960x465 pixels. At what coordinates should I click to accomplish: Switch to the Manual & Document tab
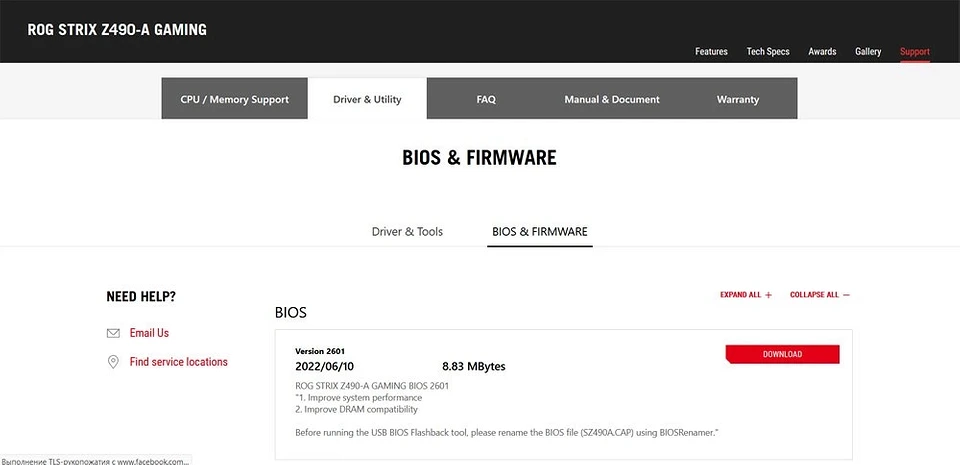(612, 99)
